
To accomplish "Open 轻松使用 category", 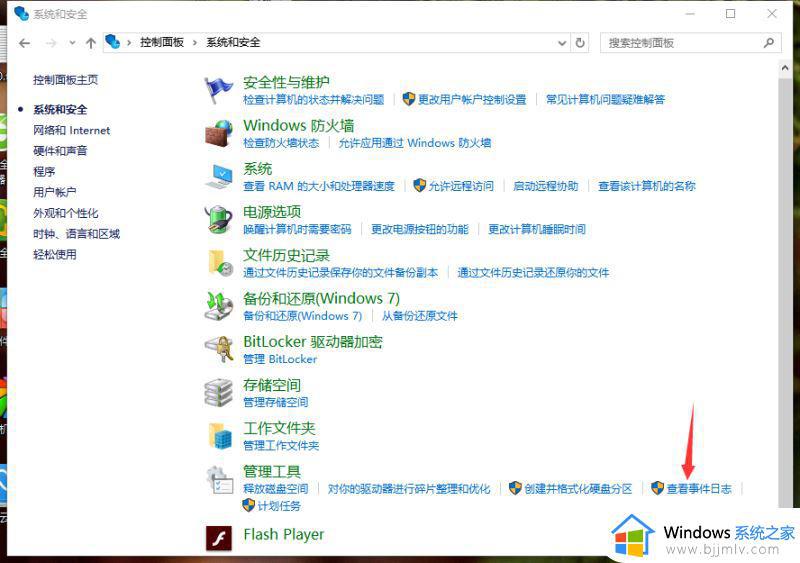I will point(55,254).
